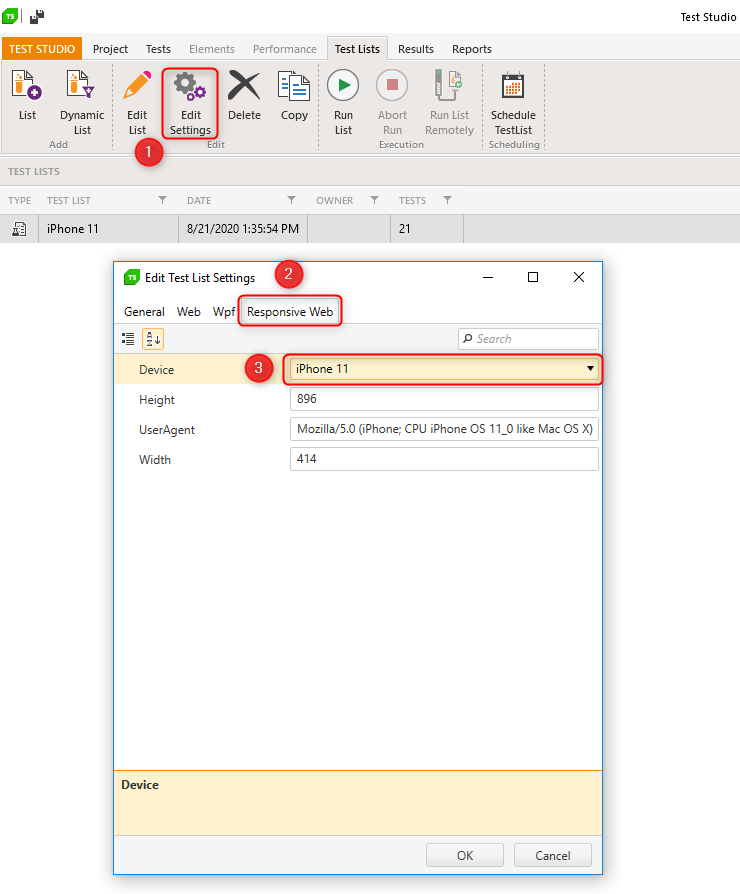
Task: Delete the selected test list
Action: tap(244, 96)
